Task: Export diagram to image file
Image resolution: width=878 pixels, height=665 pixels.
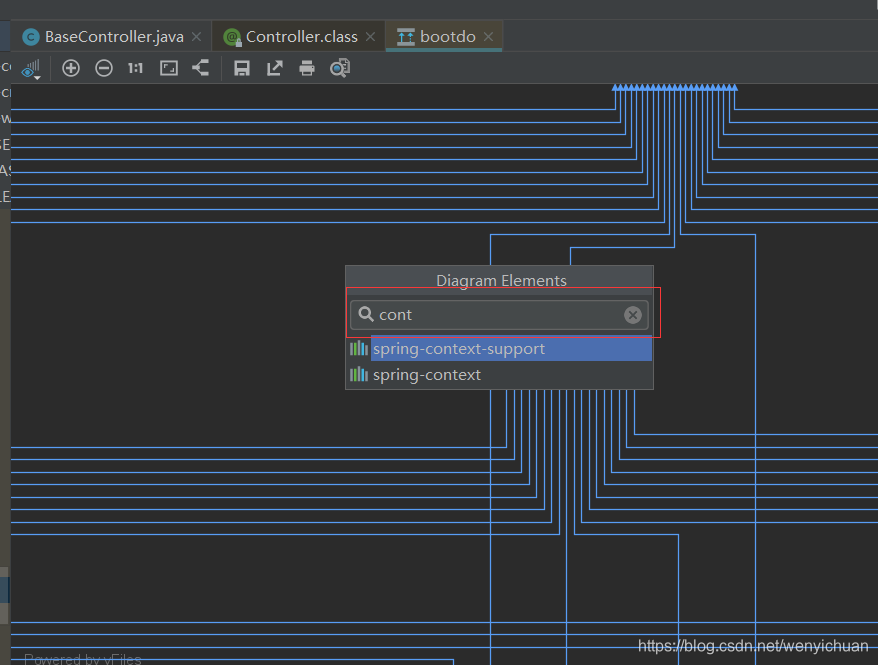Action: tap(274, 68)
